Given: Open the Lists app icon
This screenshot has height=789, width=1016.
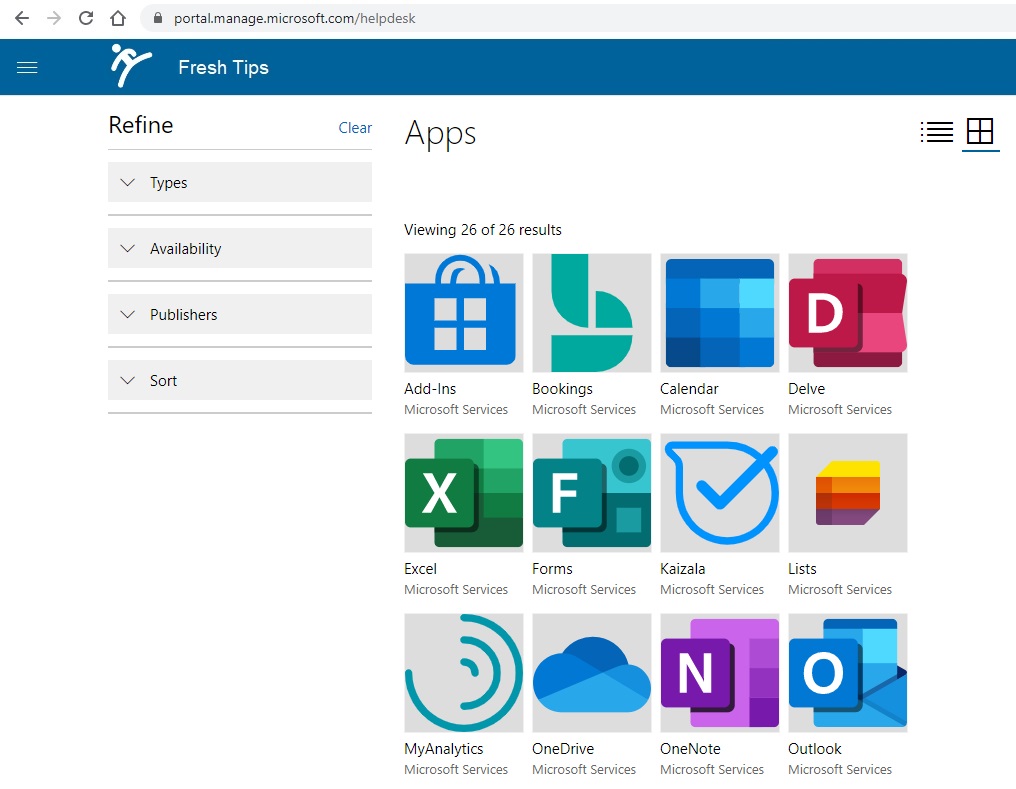Looking at the screenshot, I should point(848,493).
